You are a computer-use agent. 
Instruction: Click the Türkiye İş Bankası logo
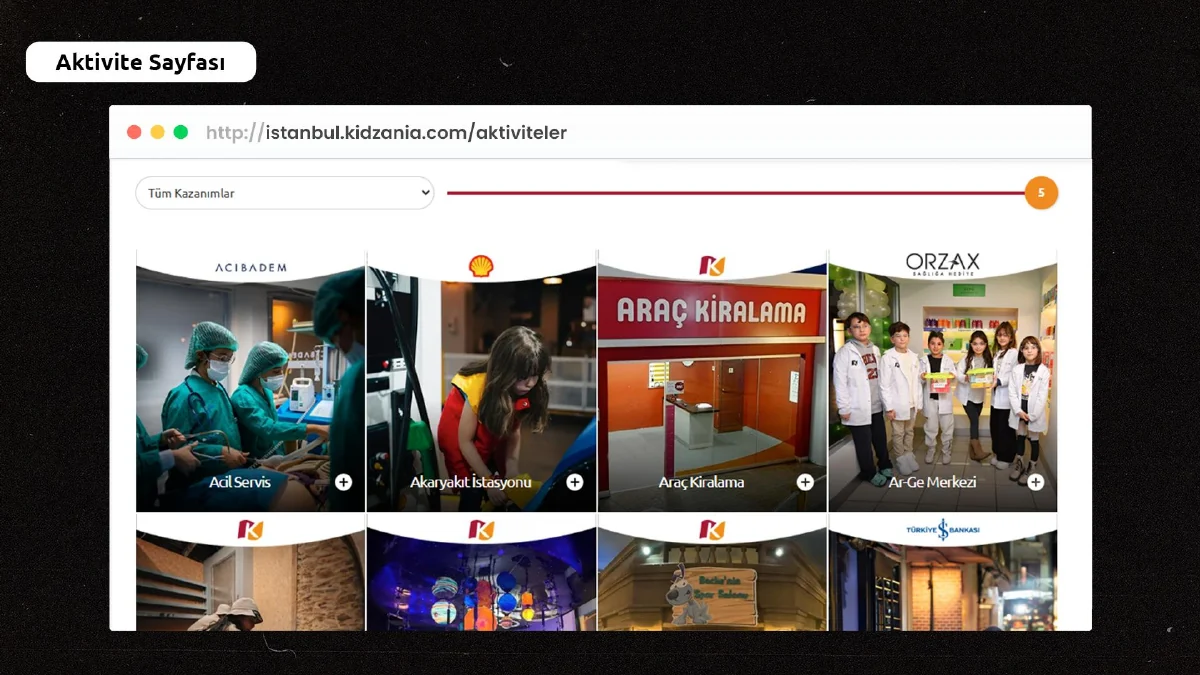tap(942, 529)
